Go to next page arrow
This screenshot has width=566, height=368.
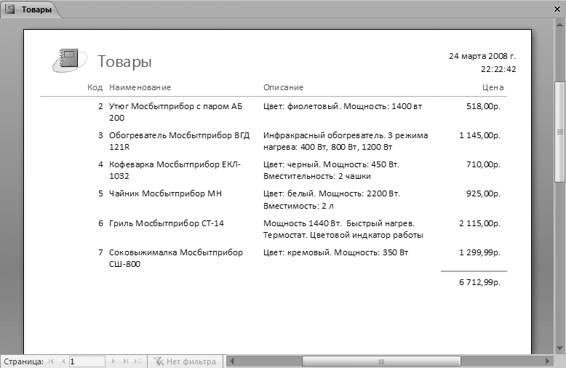click(x=113, y=361)
